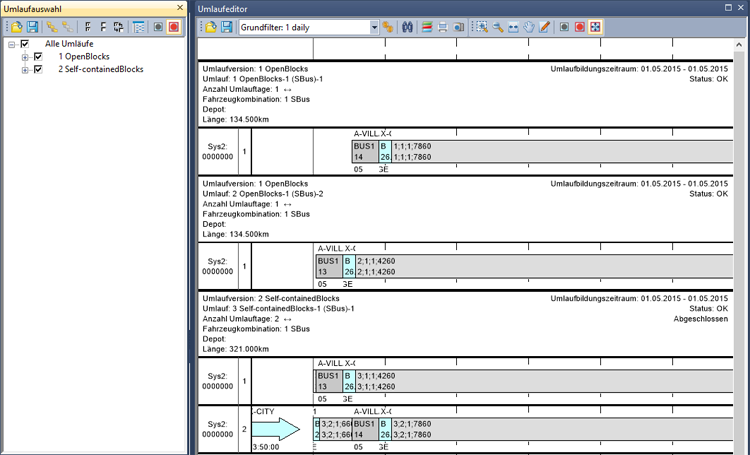Expand the 2 Self-containedBlocks tree node

coord(25,70)
